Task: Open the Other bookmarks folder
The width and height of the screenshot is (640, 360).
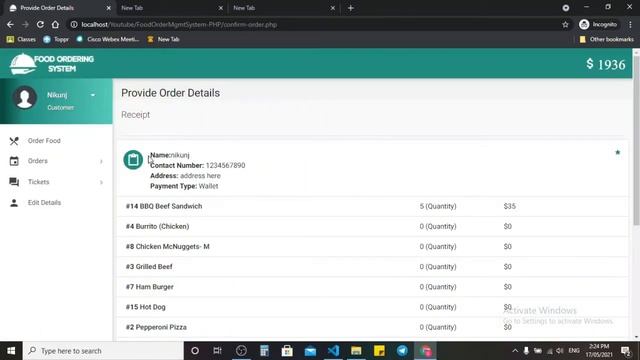Action: [607, 39]
